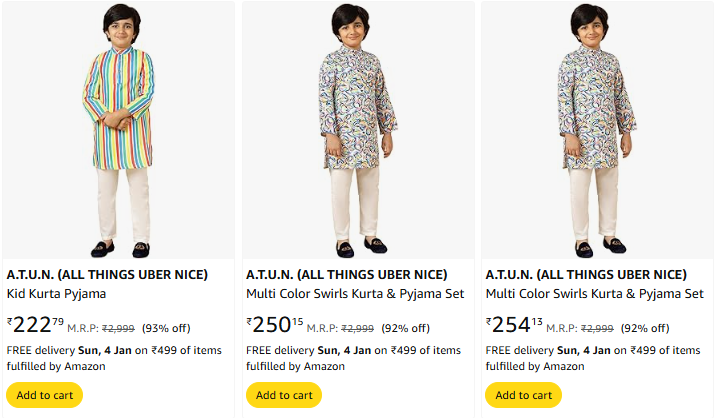Open the middle swirls kurta product image

[x=358, y=128]
